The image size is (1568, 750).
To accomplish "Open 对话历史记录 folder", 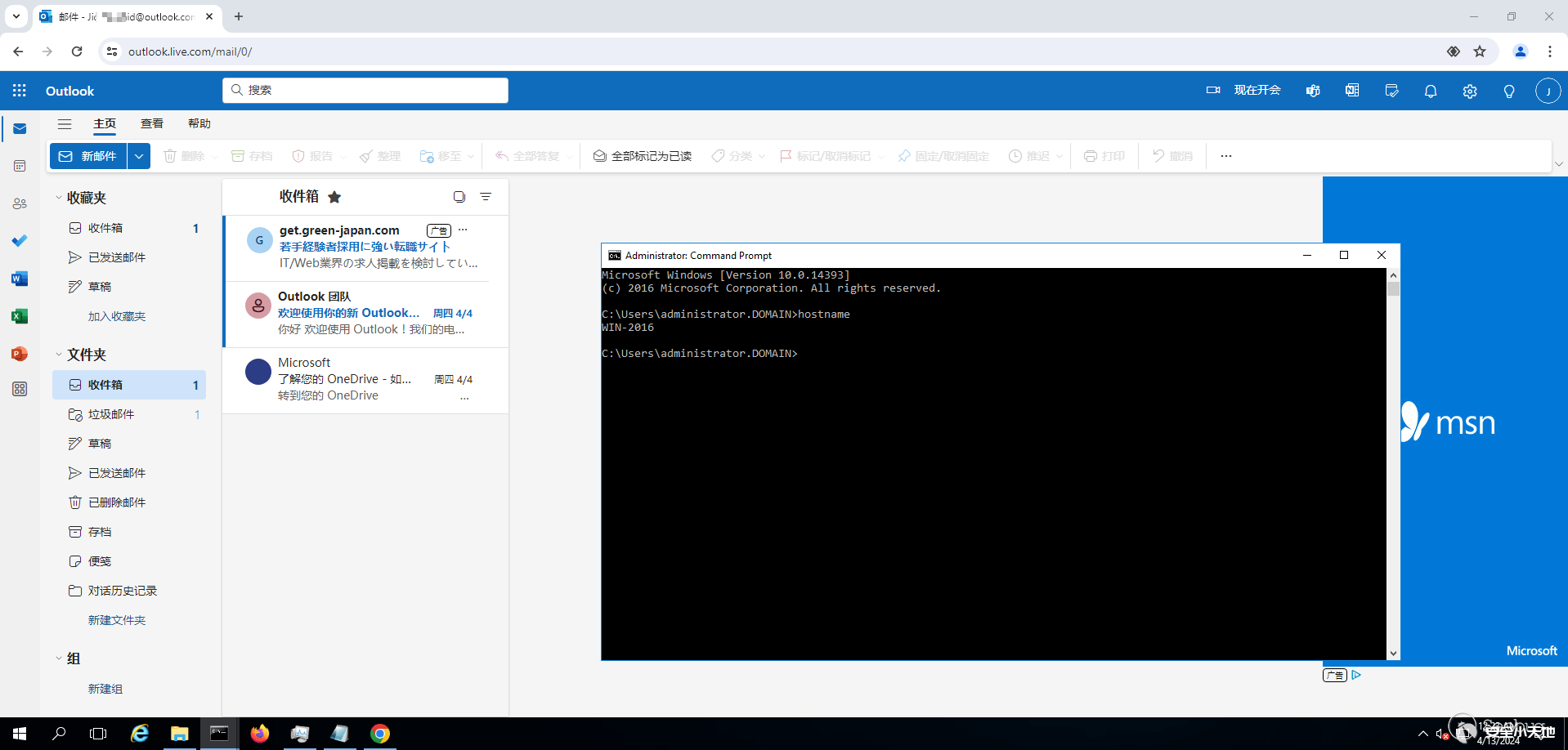I will pos(129,591).
